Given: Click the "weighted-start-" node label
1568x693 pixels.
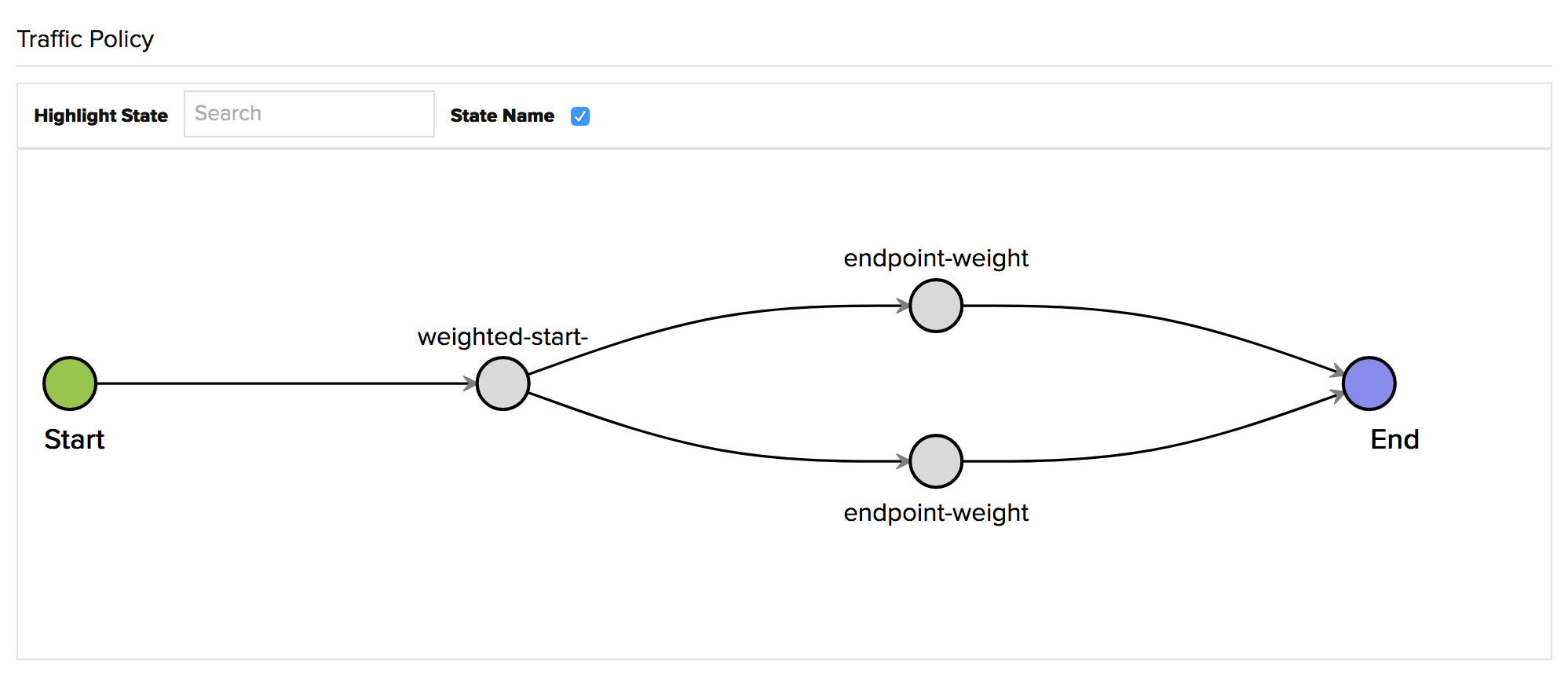Looking at the screenshot, I should point(503,336).
